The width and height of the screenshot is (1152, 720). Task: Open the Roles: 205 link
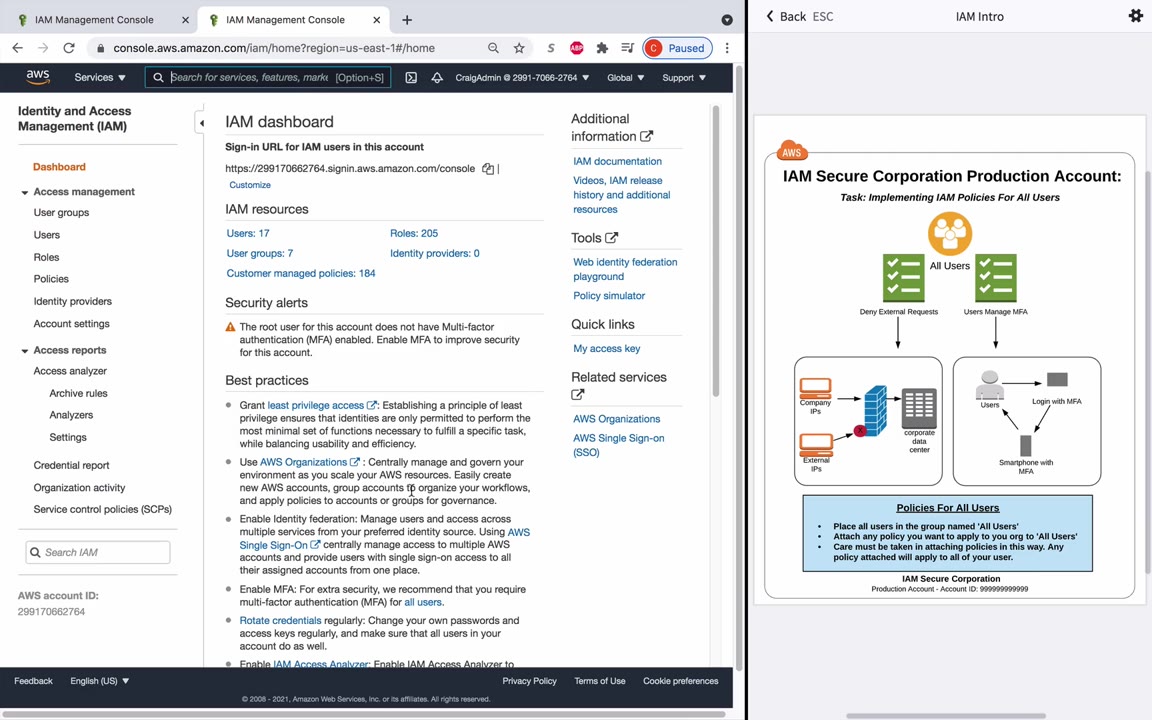(414, 233)
